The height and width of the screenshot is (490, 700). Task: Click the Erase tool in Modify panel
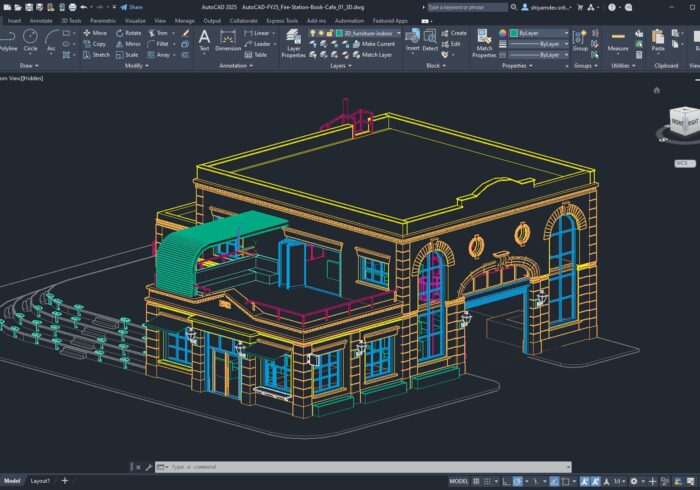(185, 33)
